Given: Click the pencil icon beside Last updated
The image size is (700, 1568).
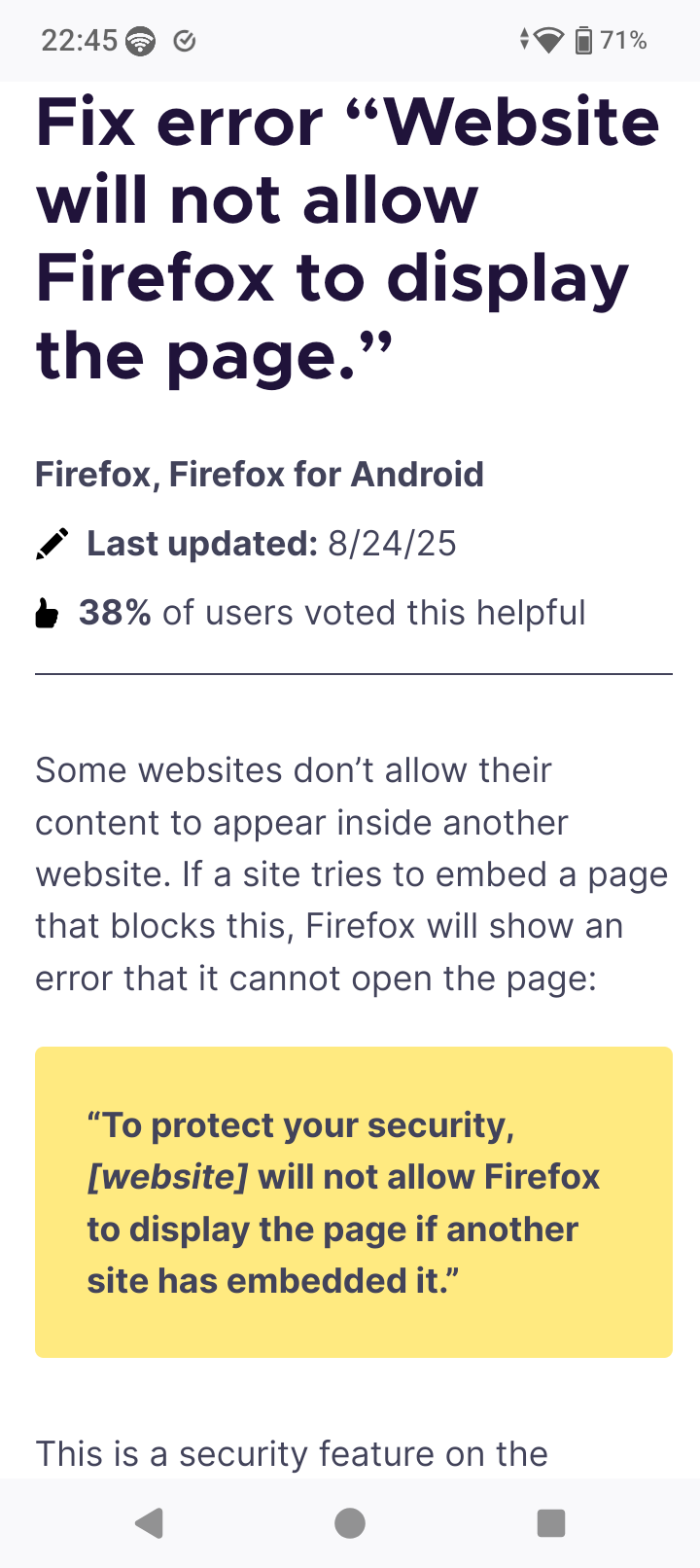Looking at the screenshot, I should click(x=52, y=544).
